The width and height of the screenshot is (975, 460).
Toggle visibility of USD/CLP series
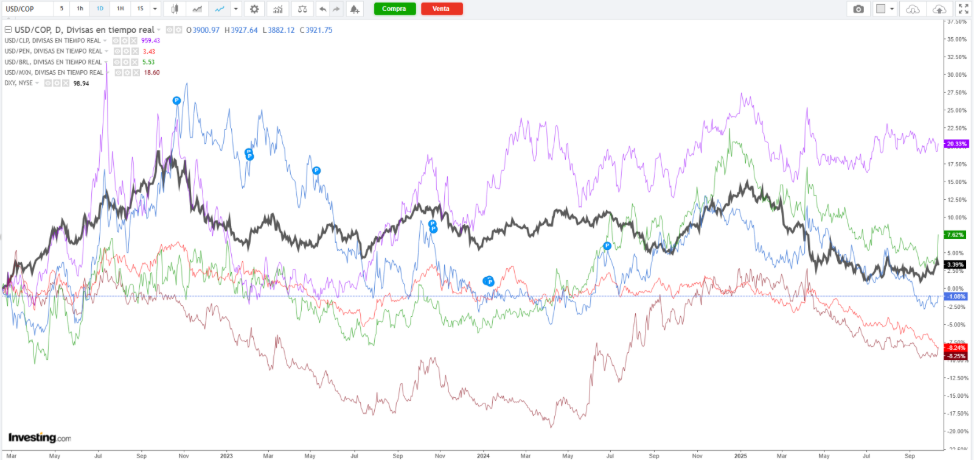117,41
